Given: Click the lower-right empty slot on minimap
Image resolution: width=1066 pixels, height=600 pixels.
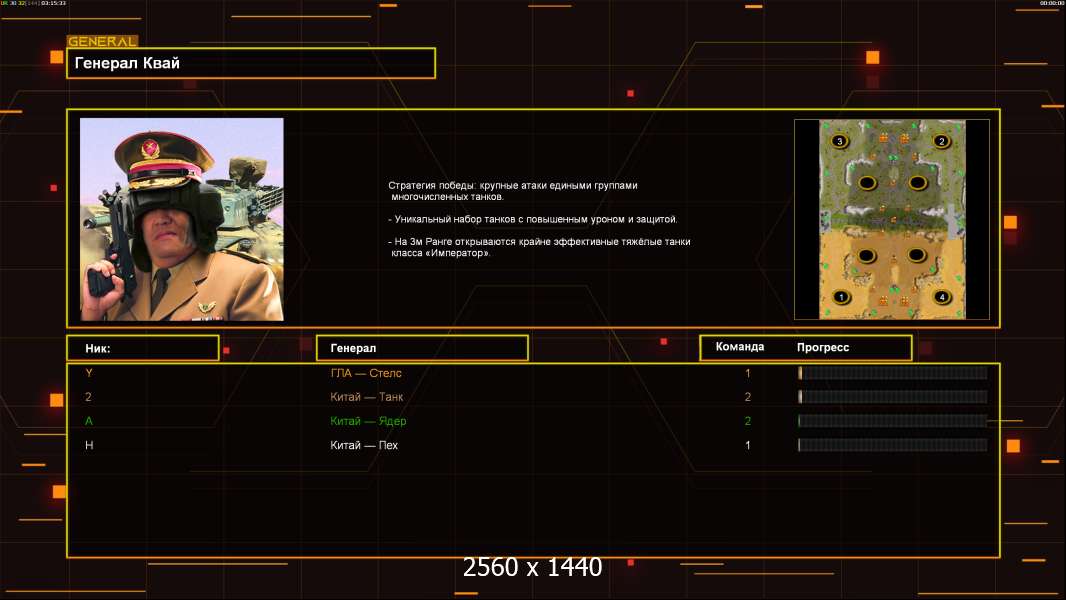Looking at the screenshot, I should pos(917,256).
